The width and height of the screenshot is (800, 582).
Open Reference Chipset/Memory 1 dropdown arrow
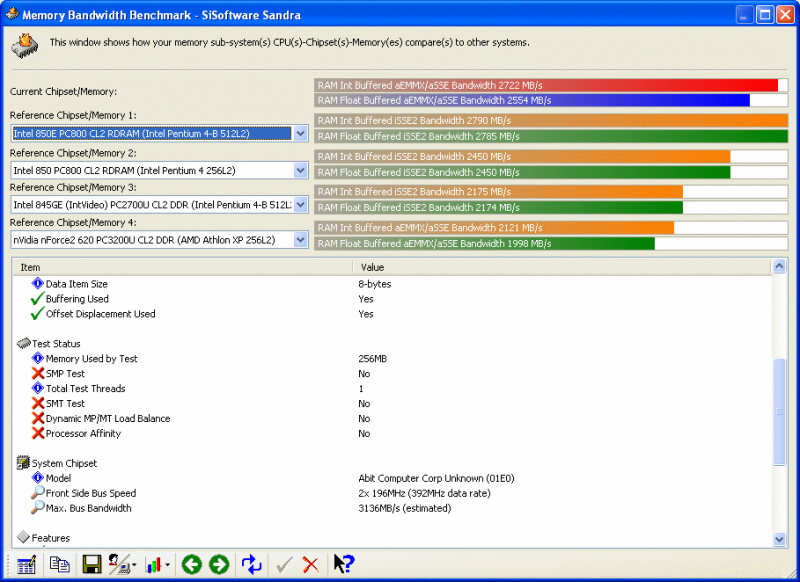pyautogui.click(x=301, y=134)
